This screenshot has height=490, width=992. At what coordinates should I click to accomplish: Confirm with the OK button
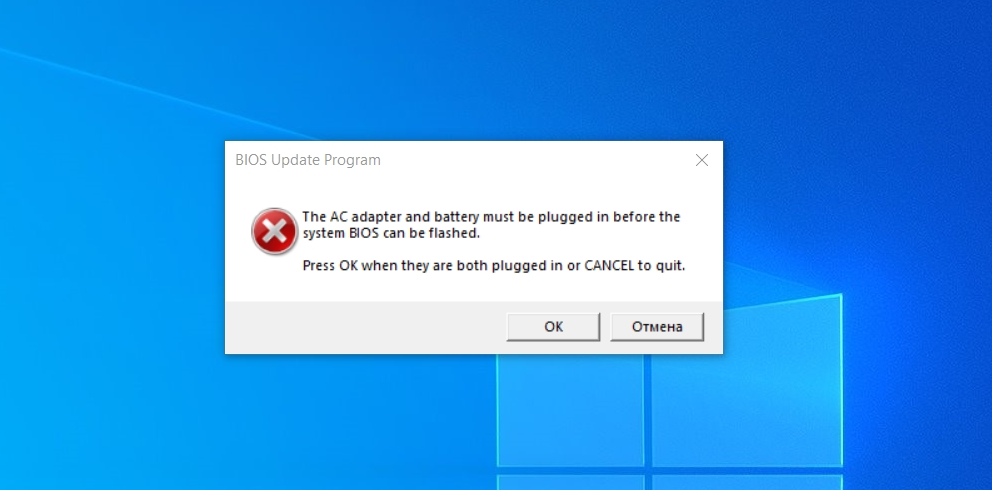coord(554,327)
